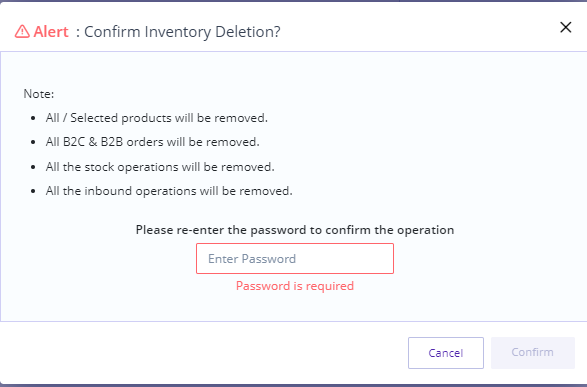Select the 'All / Selected products will be removed' line

coord(156,118)
